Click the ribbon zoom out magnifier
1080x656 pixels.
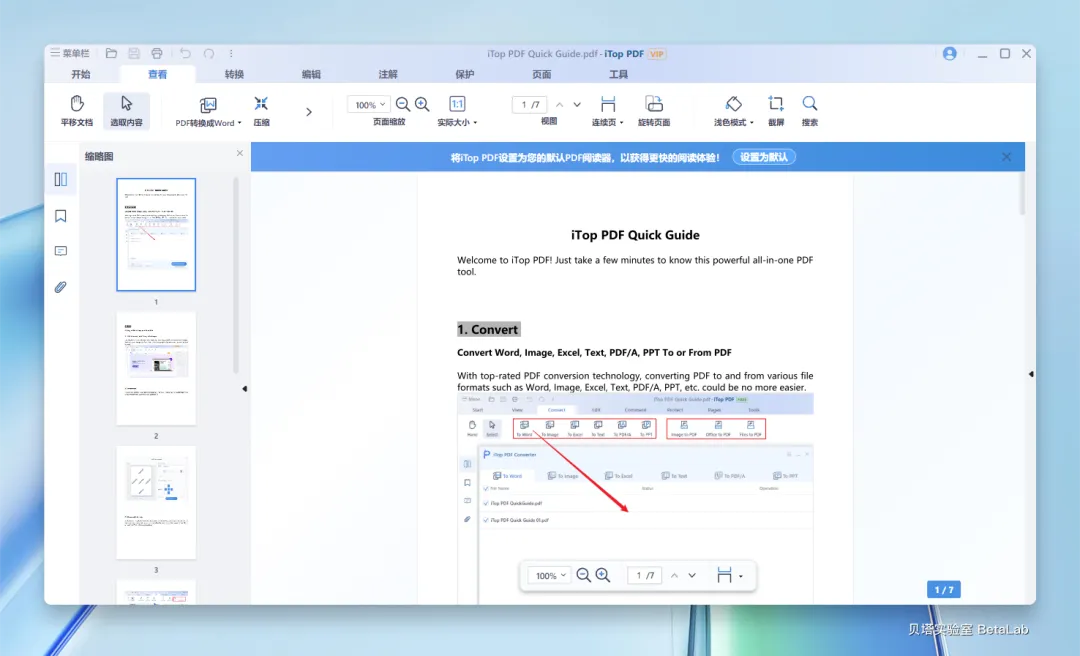pyautogui.click(x=403, y=104)
